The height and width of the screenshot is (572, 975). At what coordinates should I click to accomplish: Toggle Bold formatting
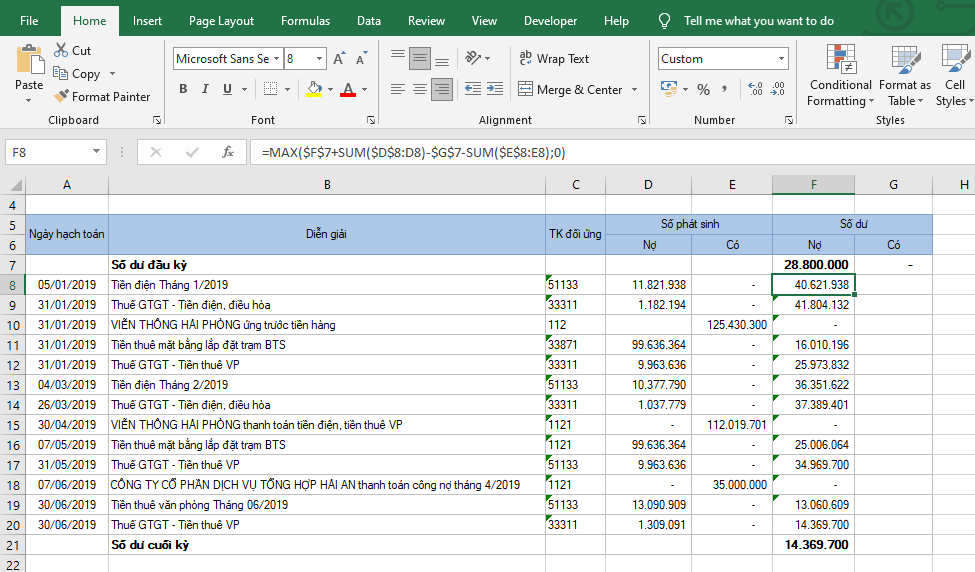pyautogui.click(x=183, y=90)
